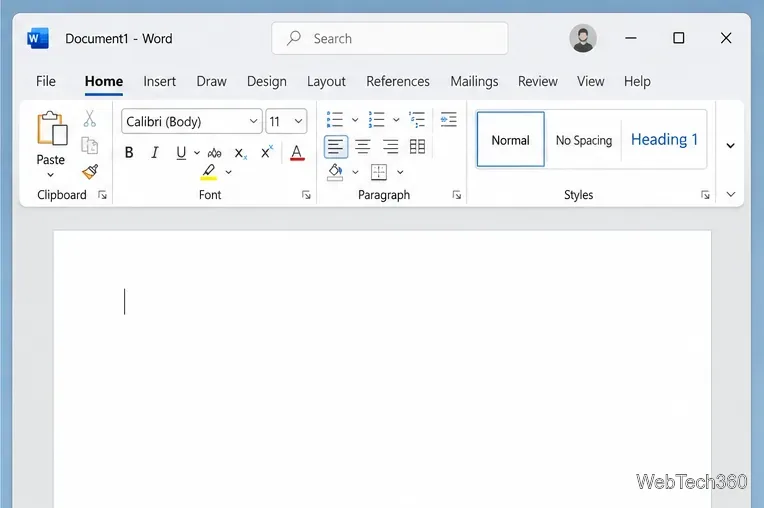
Task: Switch to the Review tab
Action: pyautogui.click(x=537, y=81)
